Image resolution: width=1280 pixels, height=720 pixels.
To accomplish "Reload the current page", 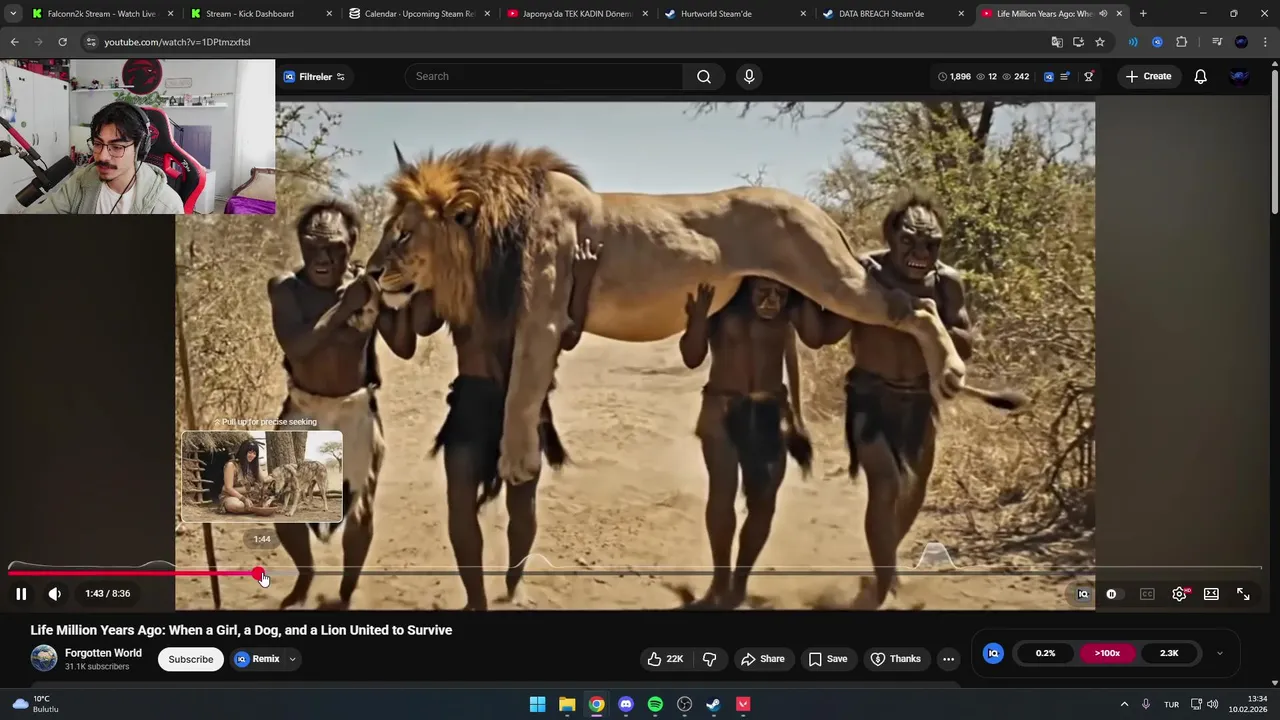I will point(62,42).
